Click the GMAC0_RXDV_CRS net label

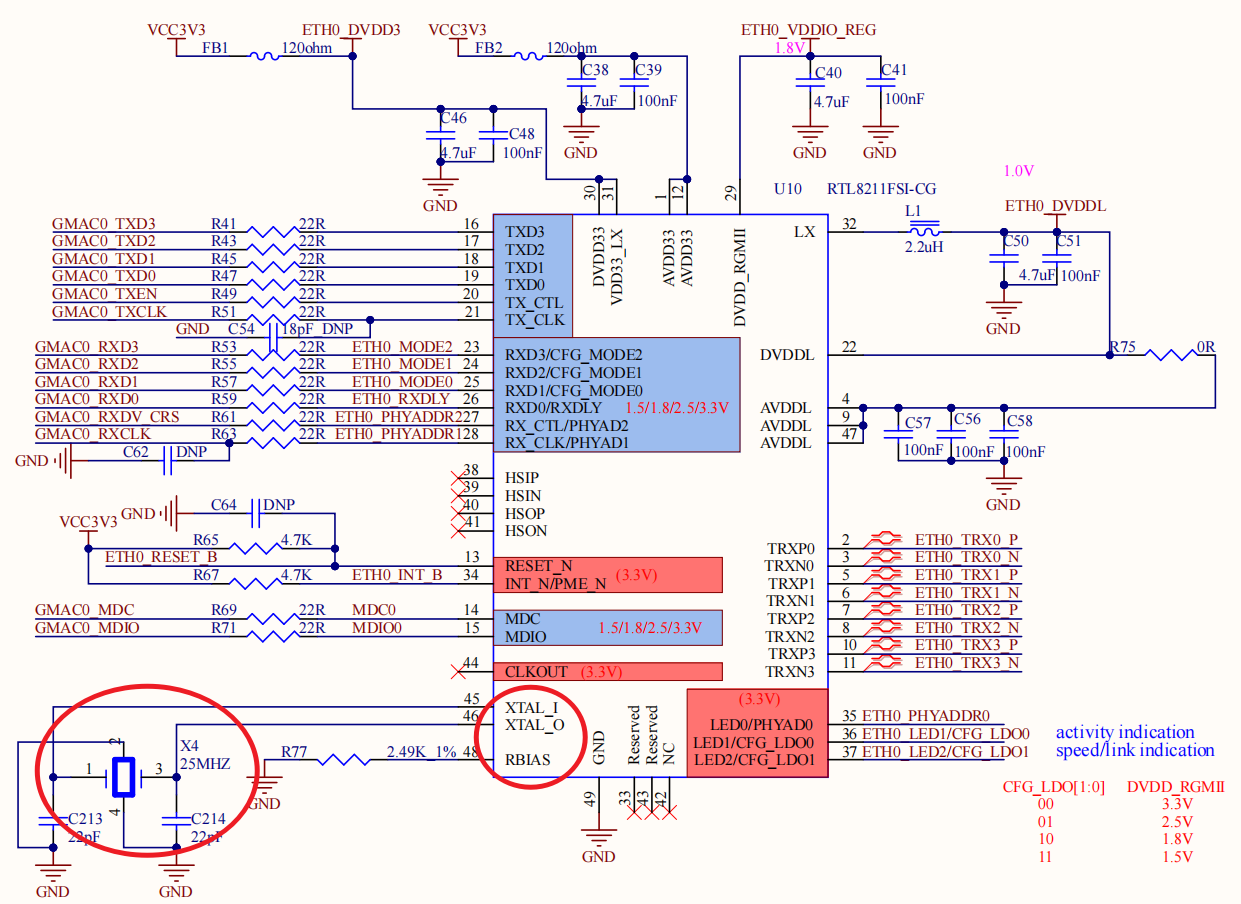[x=108, y=417]
